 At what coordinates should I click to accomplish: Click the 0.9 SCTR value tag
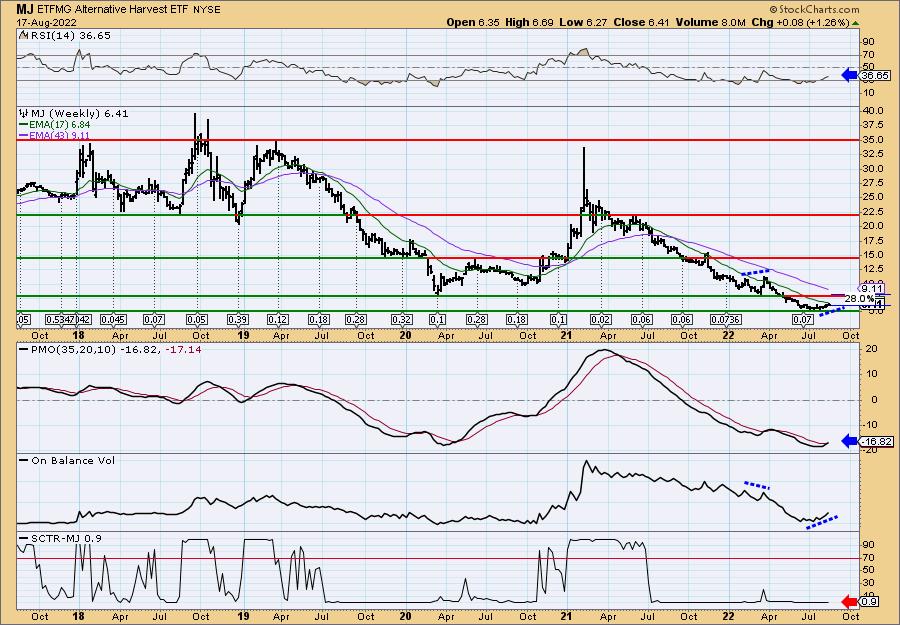click(870, 601)
